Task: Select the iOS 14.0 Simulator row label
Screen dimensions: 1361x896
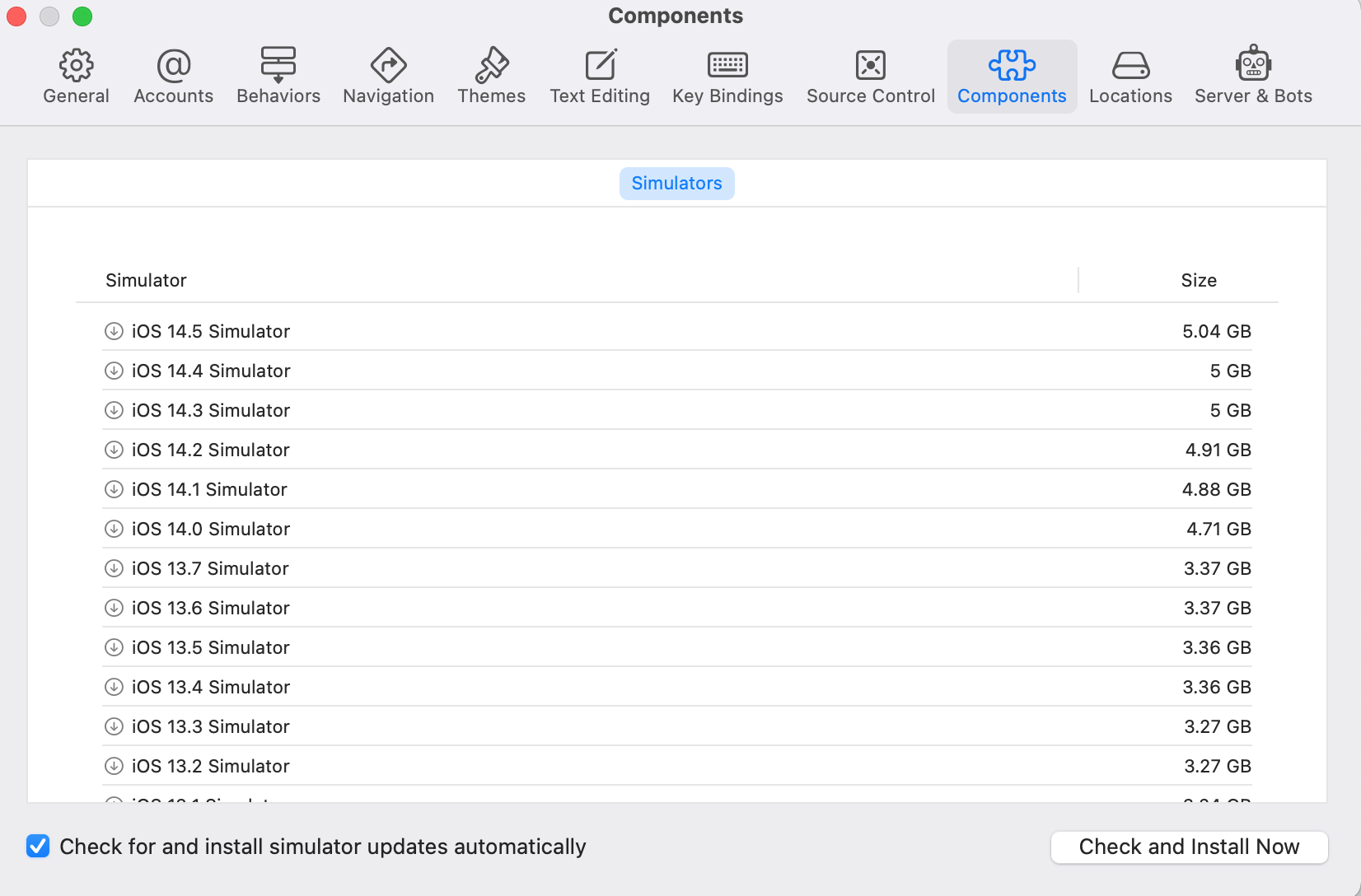Action: (211, 529)
